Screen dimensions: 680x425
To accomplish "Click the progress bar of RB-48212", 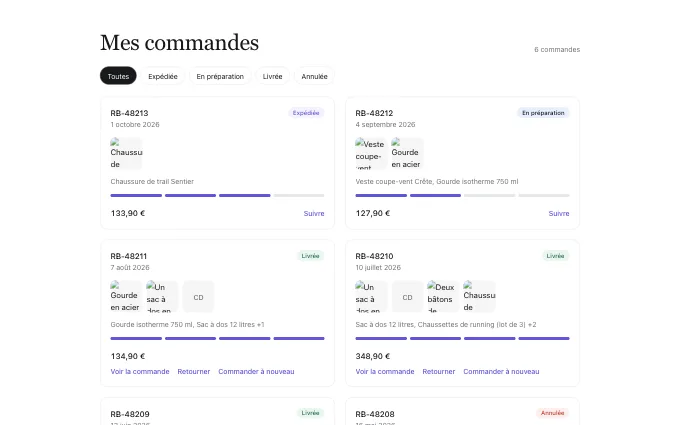I will 462,196.
